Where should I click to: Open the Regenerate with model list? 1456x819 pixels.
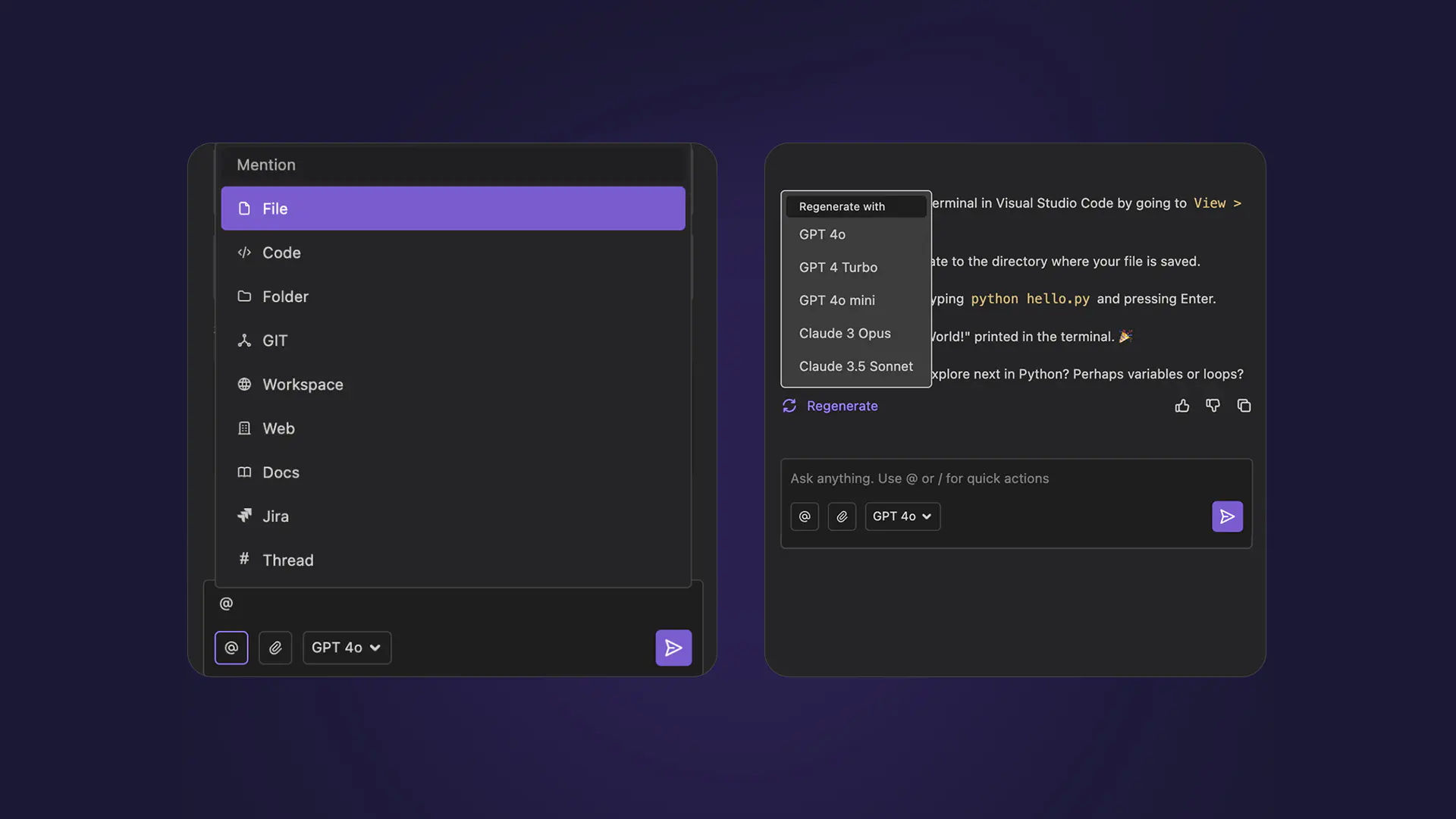coord(841,206)
